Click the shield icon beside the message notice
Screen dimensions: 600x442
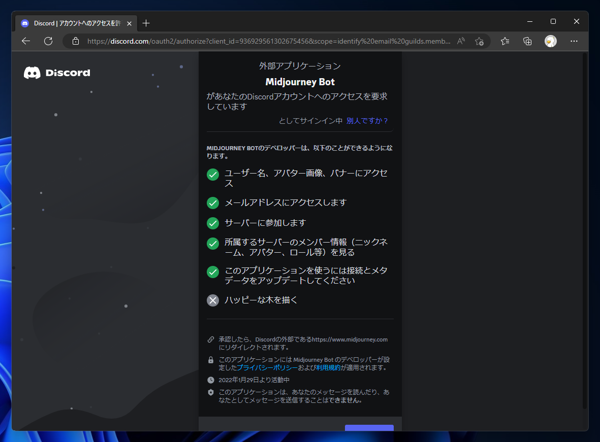point(210,392)
